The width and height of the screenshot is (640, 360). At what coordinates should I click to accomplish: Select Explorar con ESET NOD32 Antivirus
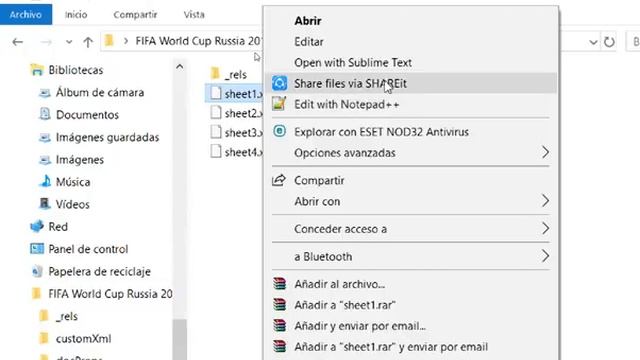point(411,131)
